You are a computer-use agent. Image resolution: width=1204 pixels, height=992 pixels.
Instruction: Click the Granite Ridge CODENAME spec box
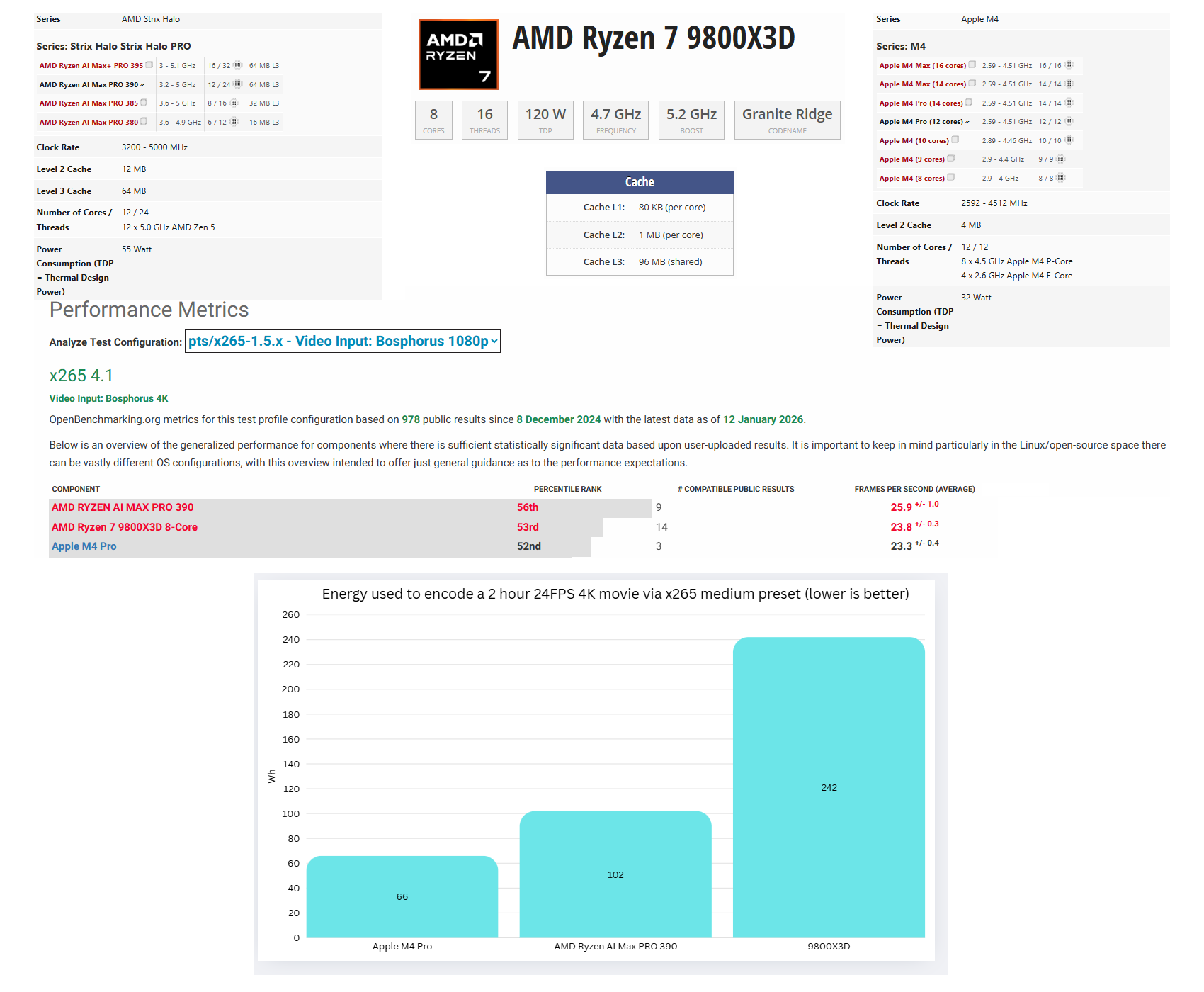tap(788, 120)
